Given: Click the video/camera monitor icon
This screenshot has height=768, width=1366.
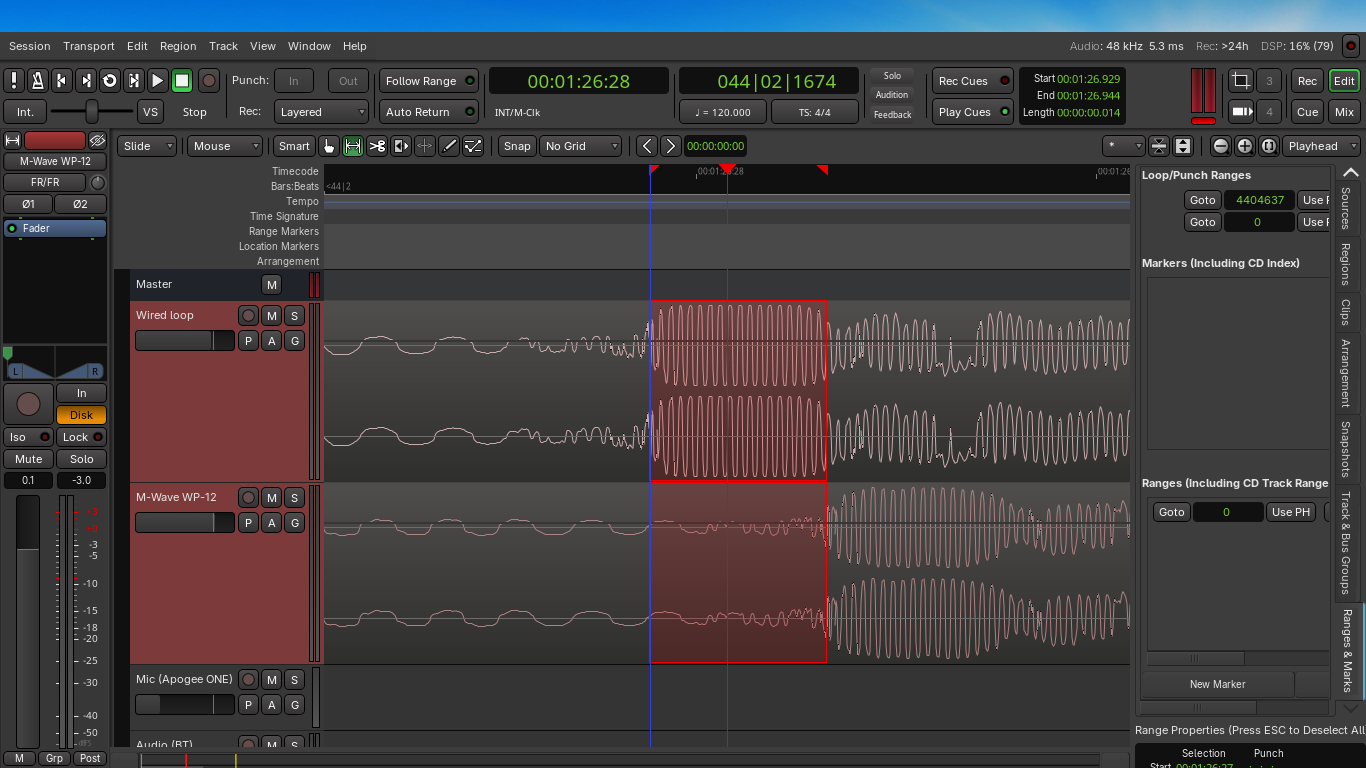Looking at the screenshot, I should [x=1241, y=112].
